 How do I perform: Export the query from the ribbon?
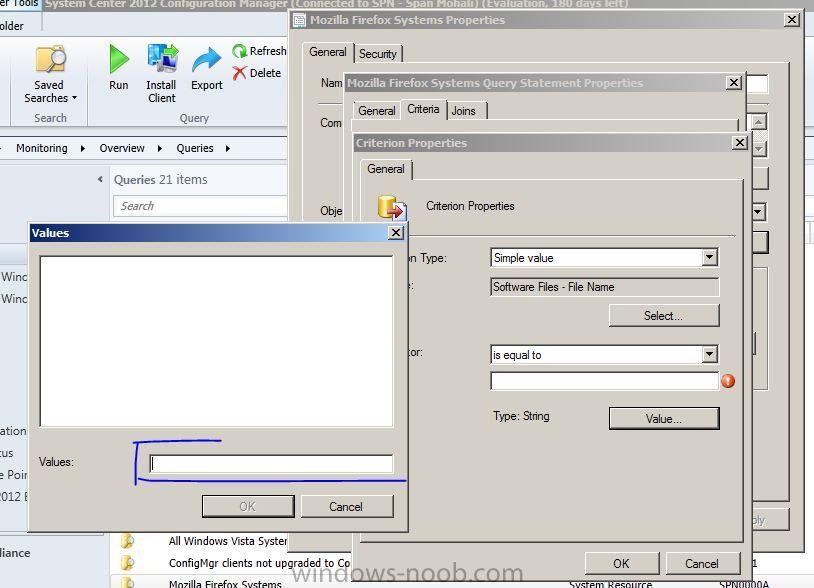click(207, 69)
